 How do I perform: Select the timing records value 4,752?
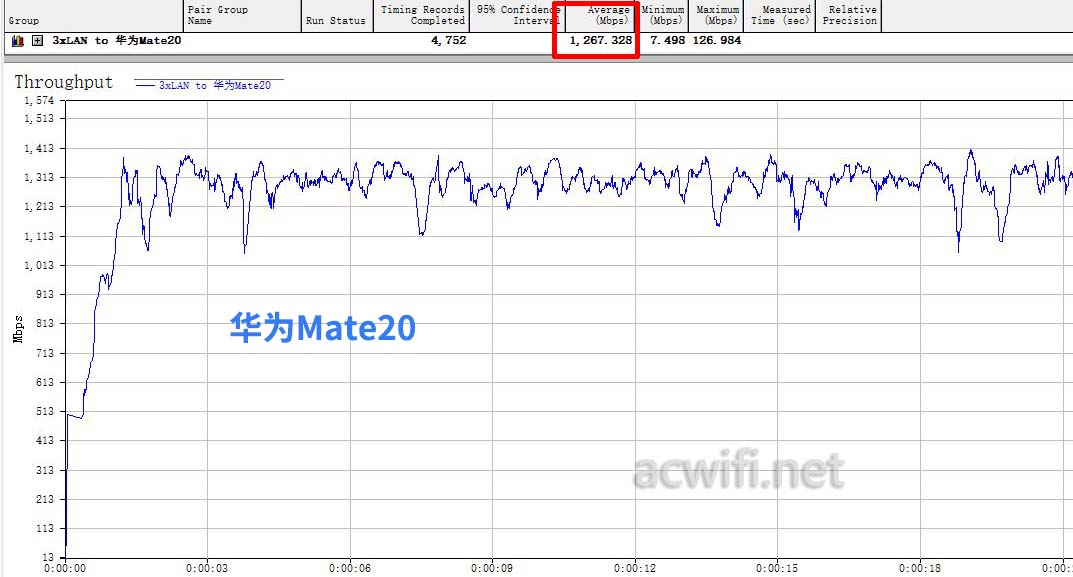click(449, 40)
